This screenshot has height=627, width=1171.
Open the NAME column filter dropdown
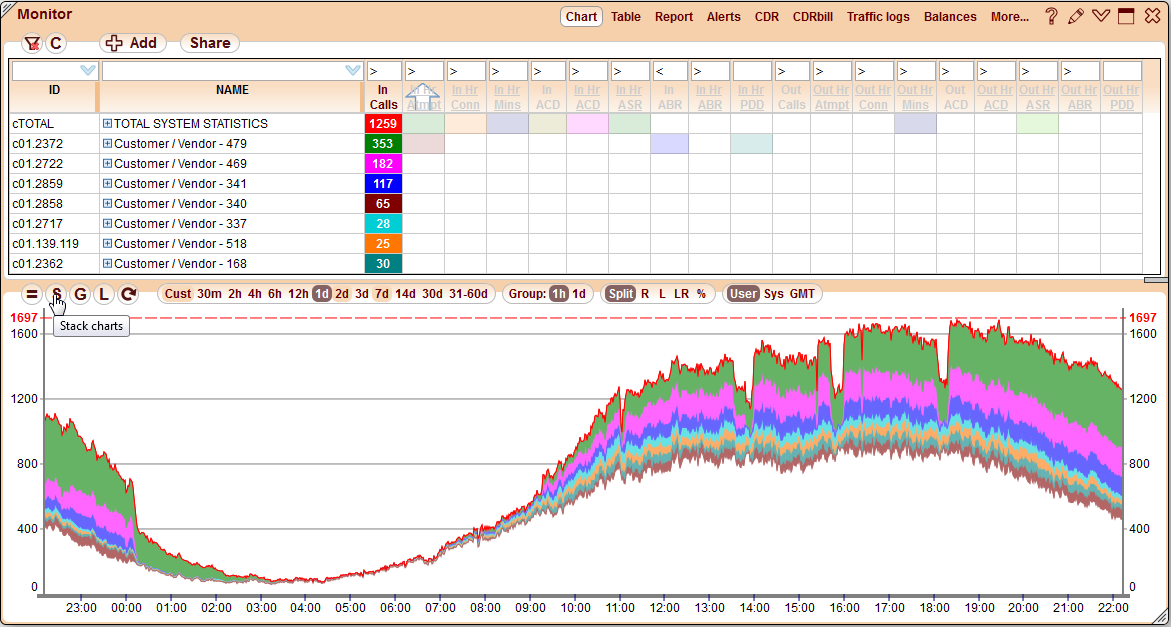(x=351, y=69)
